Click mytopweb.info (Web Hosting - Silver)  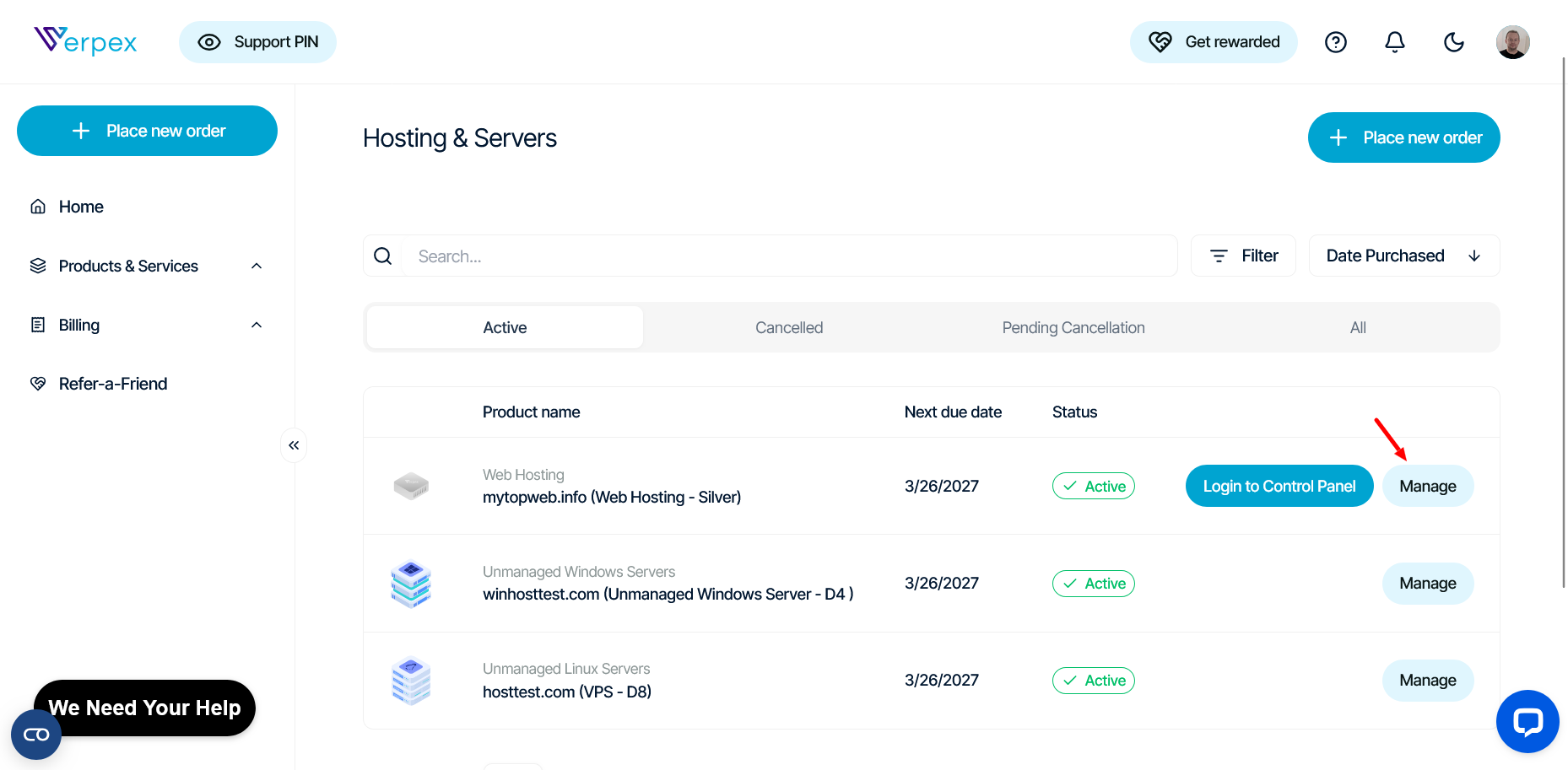click(612, 497)
